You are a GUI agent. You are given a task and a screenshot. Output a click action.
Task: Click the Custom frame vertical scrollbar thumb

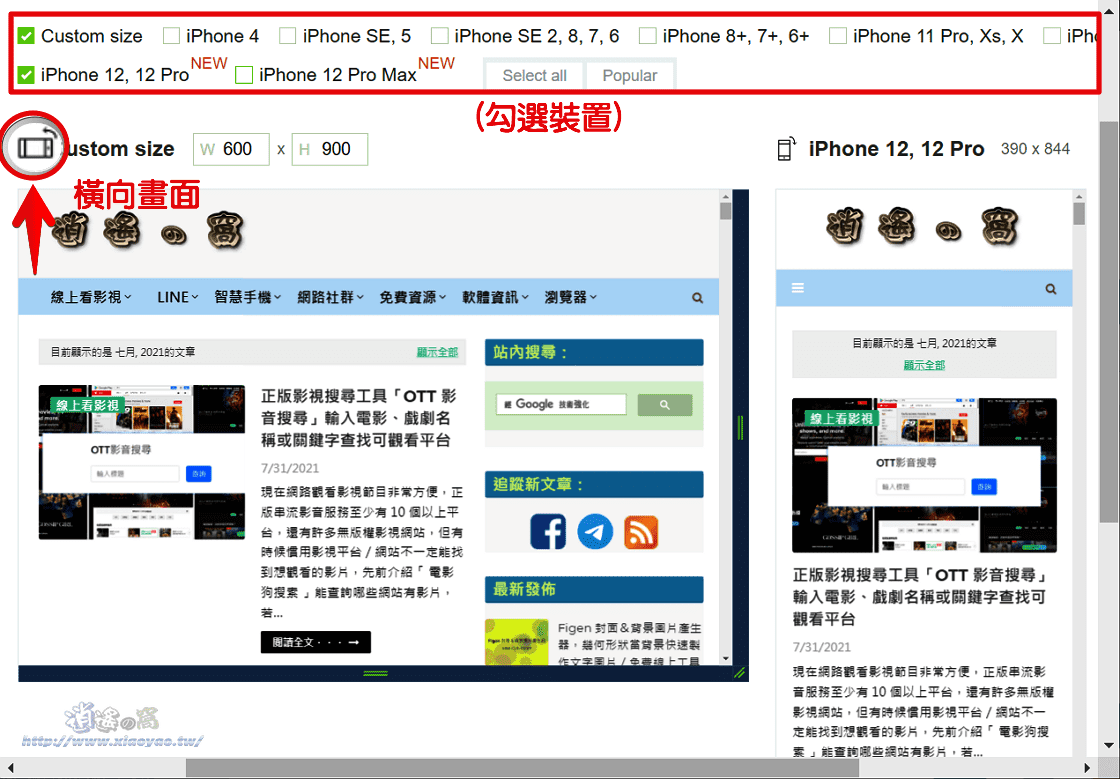[x=726, y=211]
